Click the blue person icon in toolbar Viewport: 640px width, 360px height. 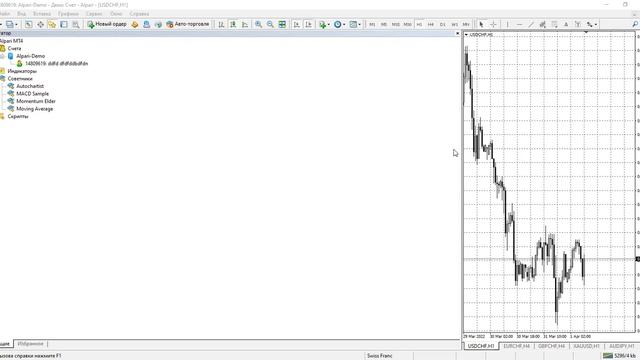[147, 24]
